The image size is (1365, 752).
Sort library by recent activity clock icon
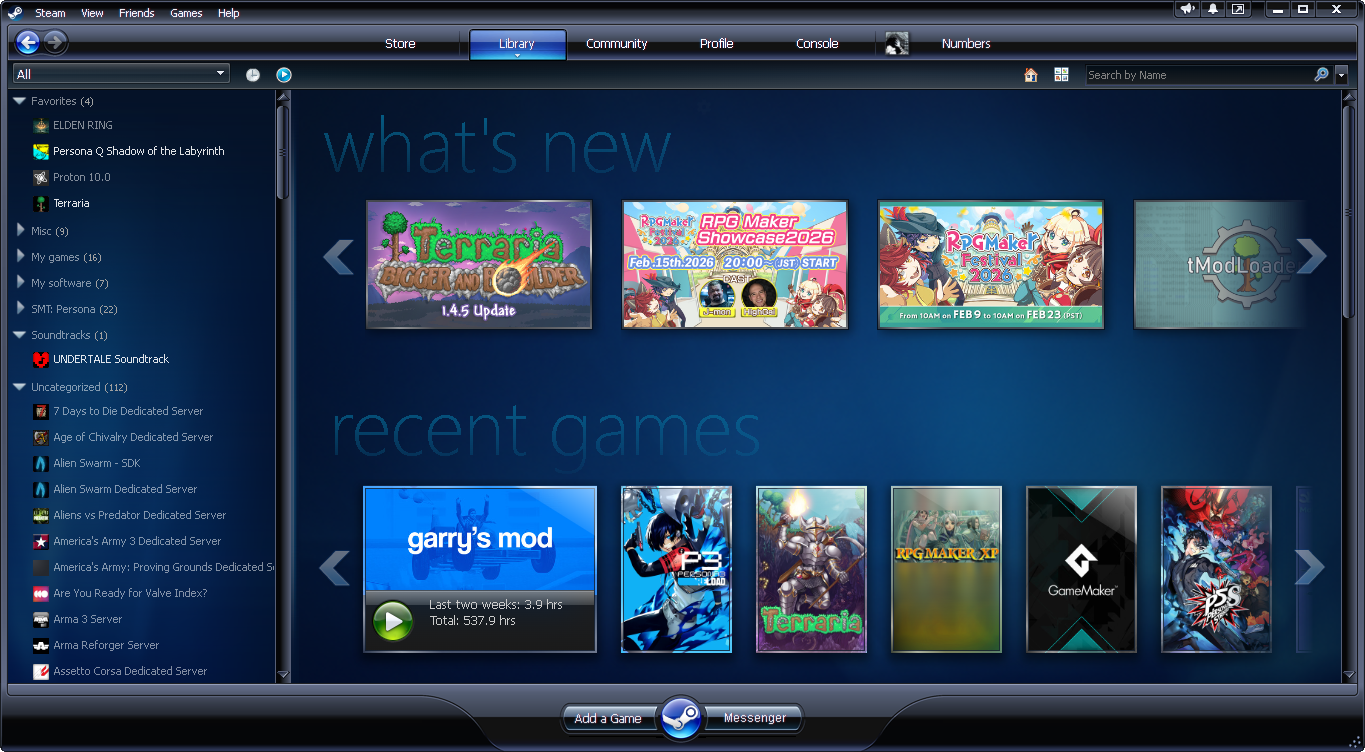253,74
